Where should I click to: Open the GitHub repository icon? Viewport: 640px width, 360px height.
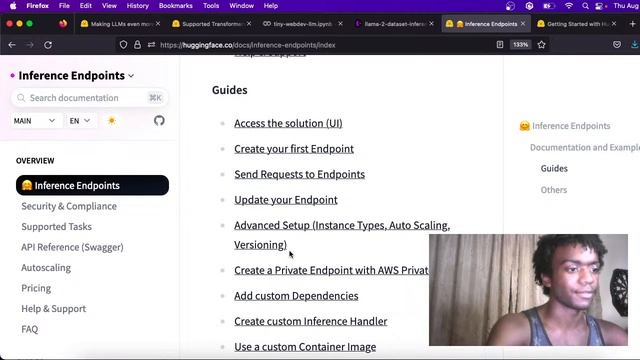pyautogui.click(x=159, y=121)
